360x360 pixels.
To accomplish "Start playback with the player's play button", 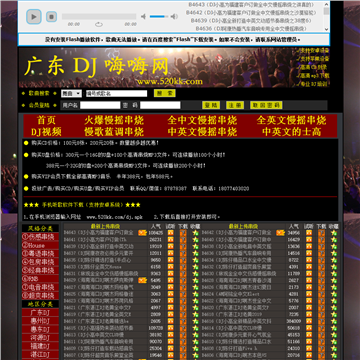I will point(34,16).
